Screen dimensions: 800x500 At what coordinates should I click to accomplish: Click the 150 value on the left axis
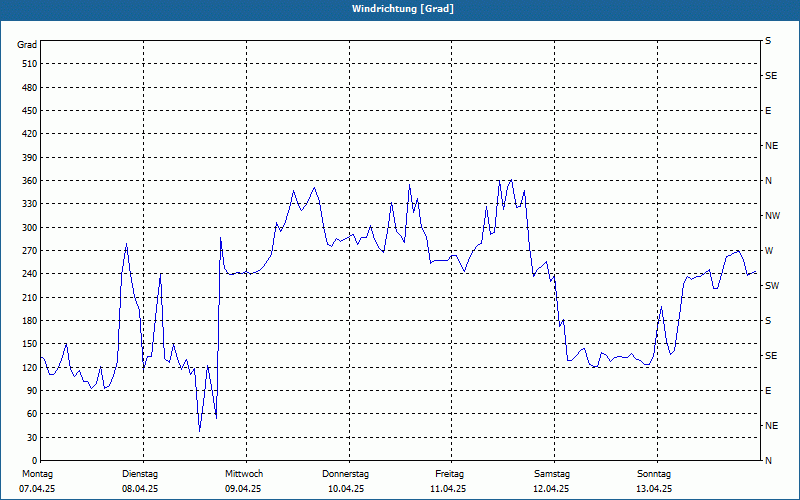click(30, 344)
